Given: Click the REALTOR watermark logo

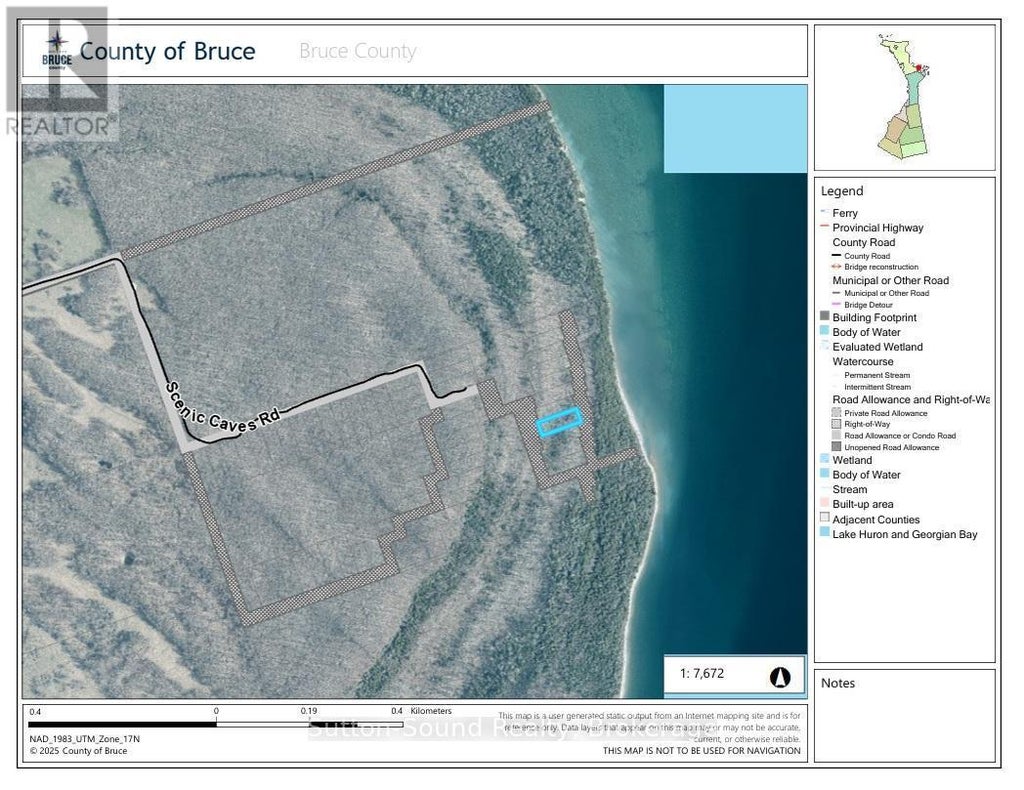Looking at the screenshot, I should click(58, 72).
